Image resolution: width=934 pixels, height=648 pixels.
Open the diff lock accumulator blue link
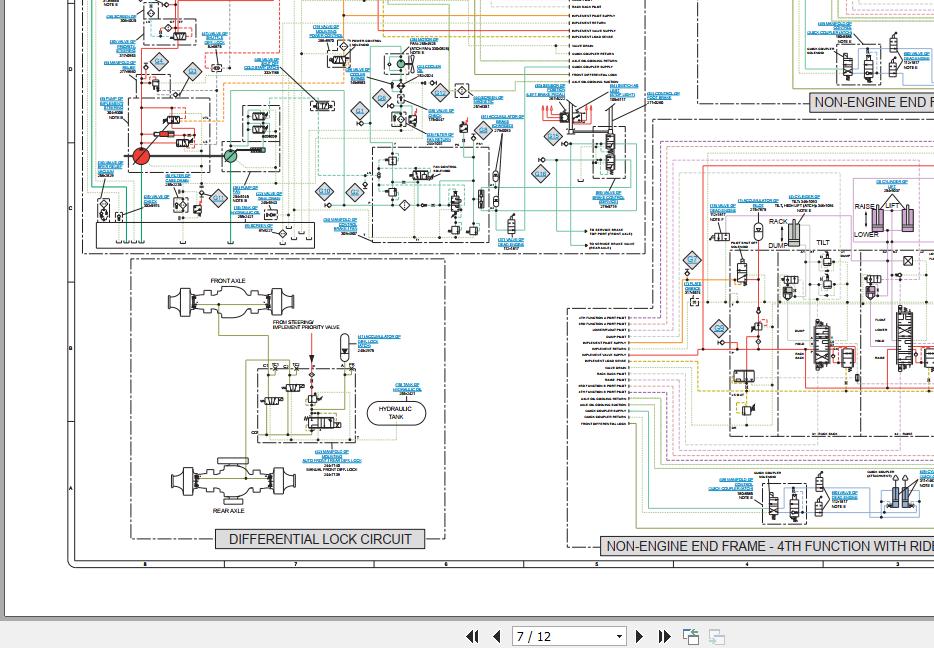click(x=379, y=341)
